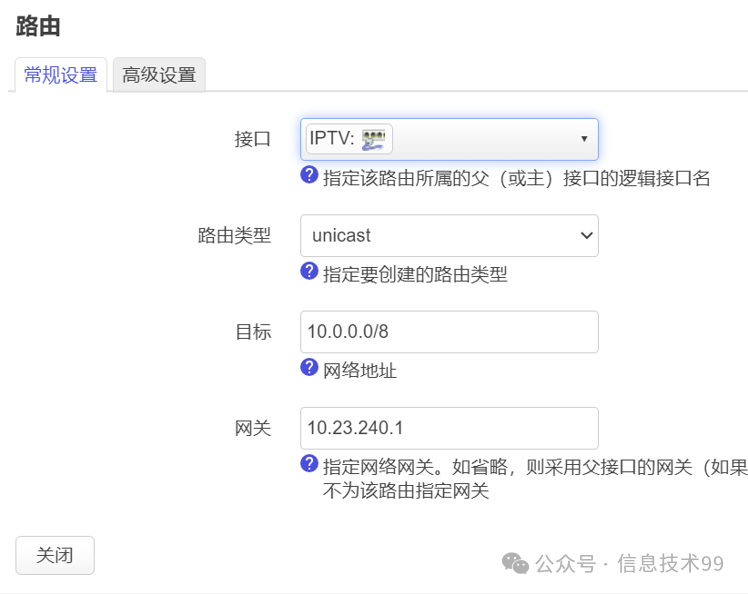Click the IPTV interface network icon
The width and height of the screenshot is (748, 594).
[x=373, y=139]
